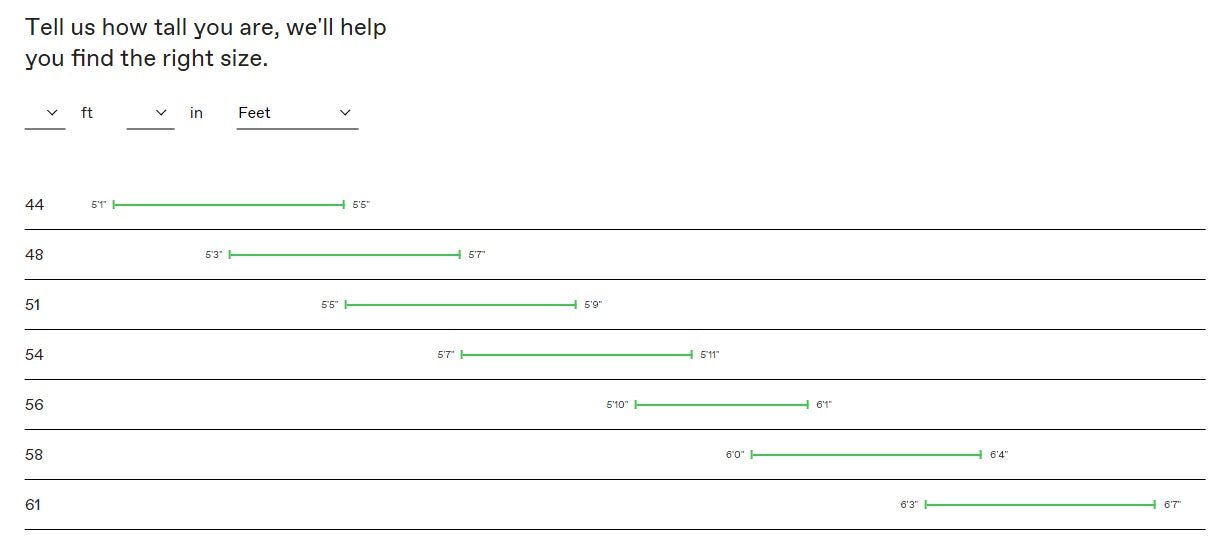This screenshot has height=552, width=1231.
Task: Click the size 61 green range bar
Action: [1040, 505]
